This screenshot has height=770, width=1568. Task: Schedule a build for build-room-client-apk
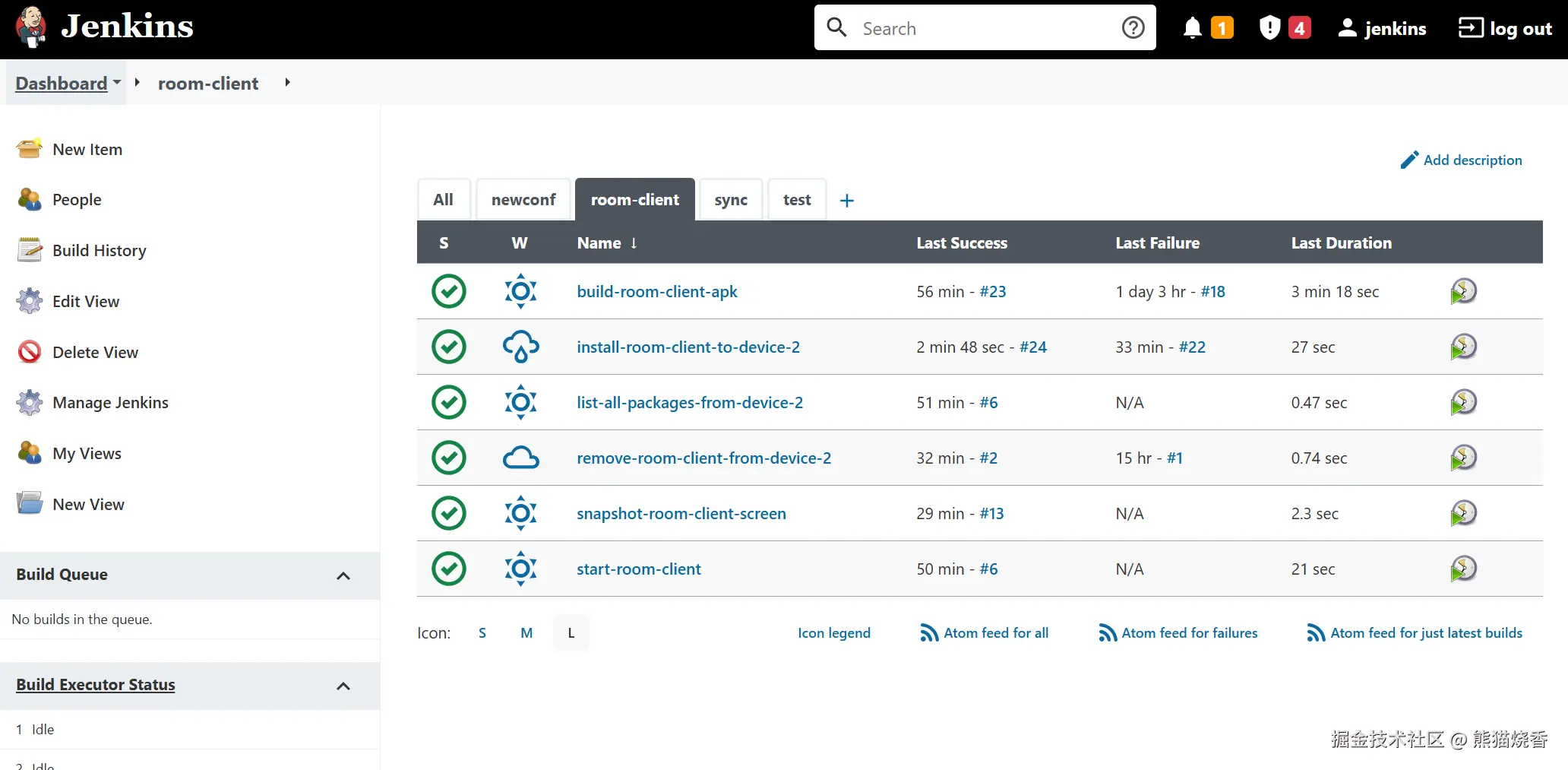pos(1463,291)
